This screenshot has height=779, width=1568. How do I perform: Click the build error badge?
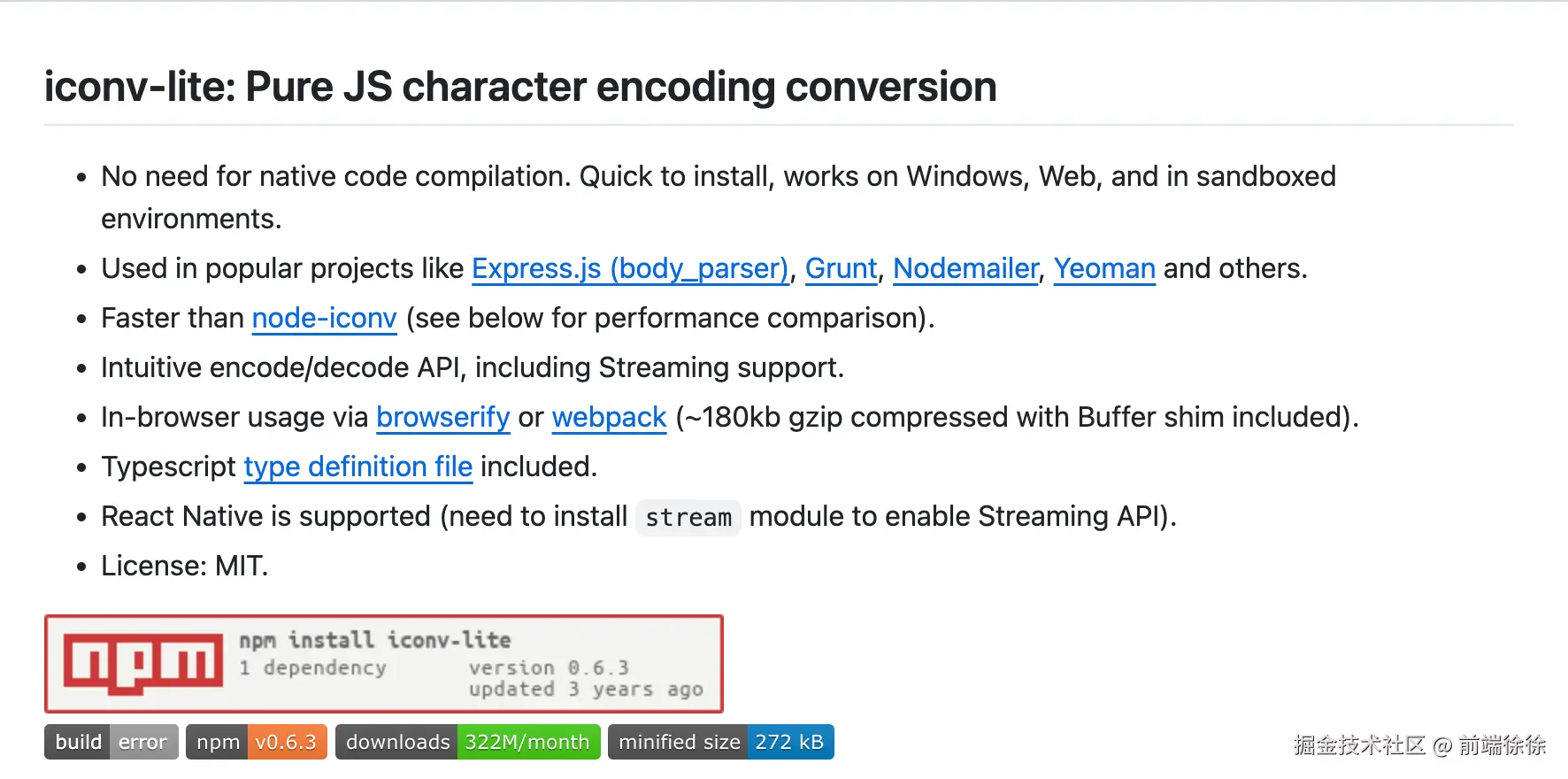click(x=111, y=742)
